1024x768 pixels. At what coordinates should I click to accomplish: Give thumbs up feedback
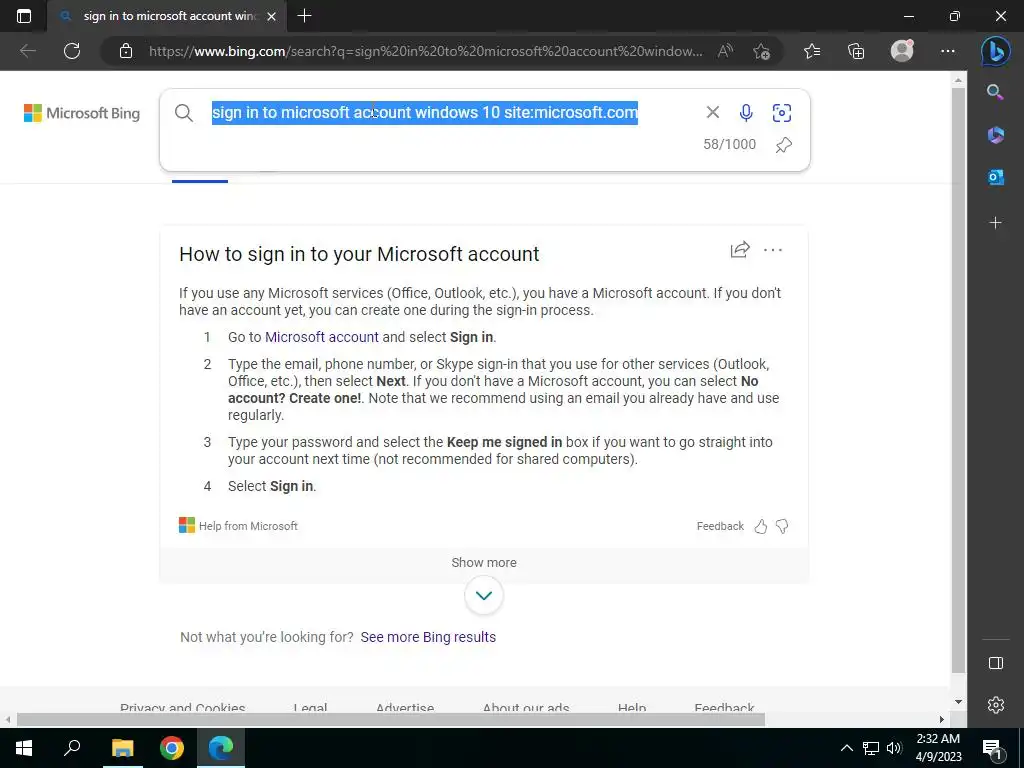pos(761,526)
